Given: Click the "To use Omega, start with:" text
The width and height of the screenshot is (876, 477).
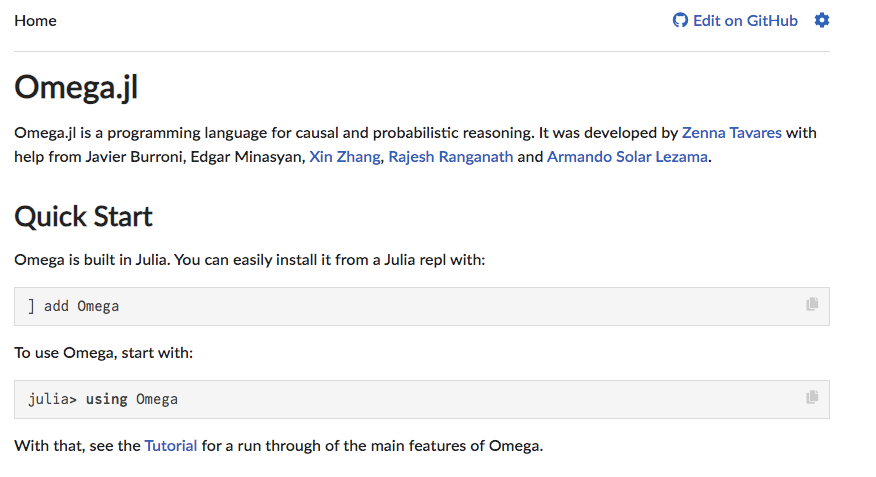Looking at the screenshot, I should (x=103, y=353).
